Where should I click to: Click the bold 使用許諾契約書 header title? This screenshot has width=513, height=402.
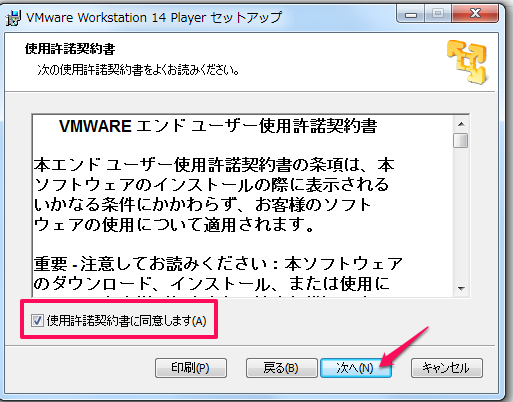click(x=70, y=49)
